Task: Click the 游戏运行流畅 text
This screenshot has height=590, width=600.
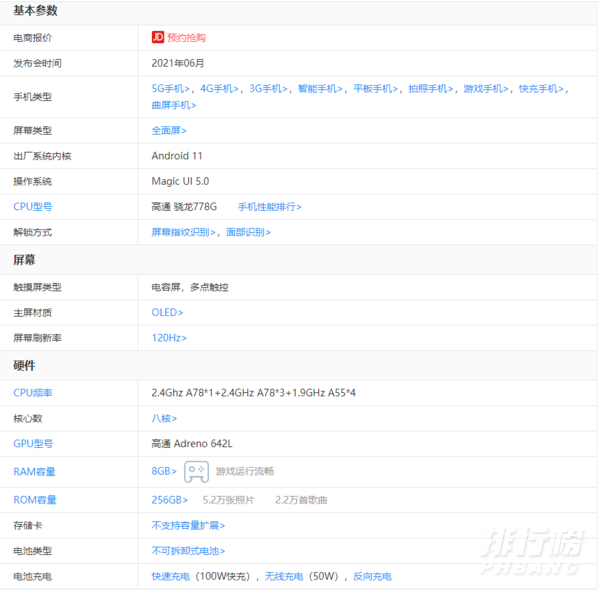Action: [245, 471]
